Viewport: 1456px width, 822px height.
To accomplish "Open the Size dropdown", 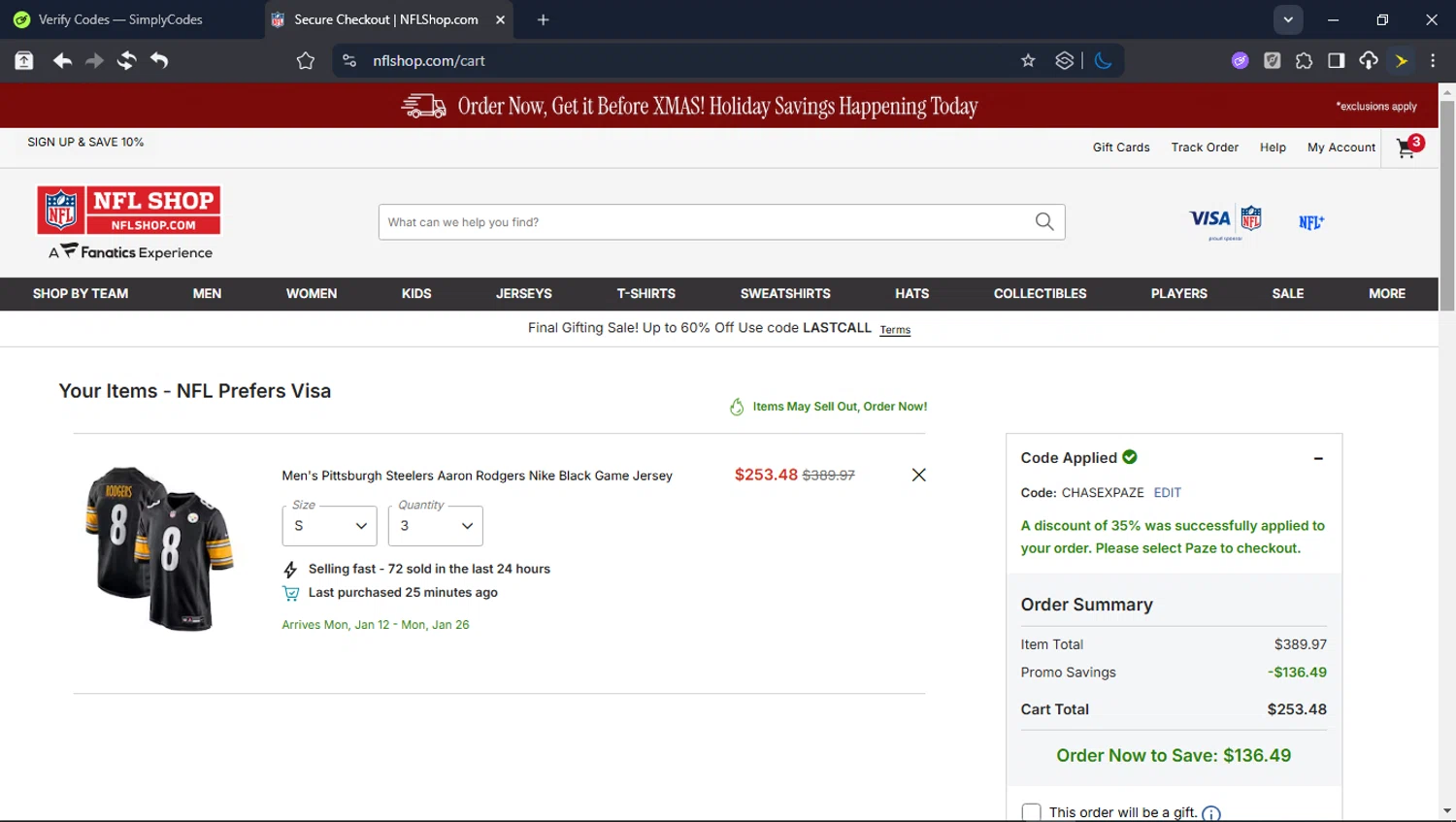I will (329, 526).
